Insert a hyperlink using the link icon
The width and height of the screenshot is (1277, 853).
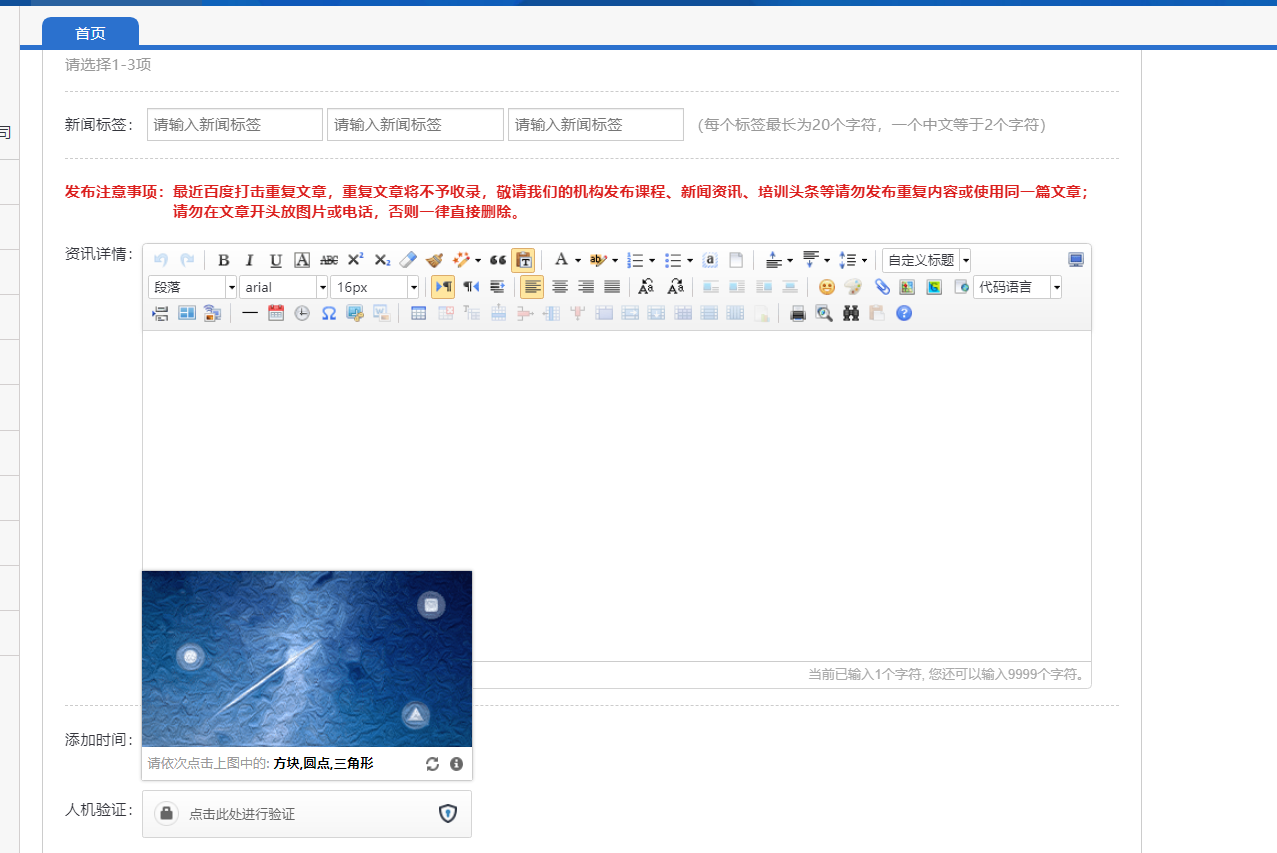tap(881, 287)
